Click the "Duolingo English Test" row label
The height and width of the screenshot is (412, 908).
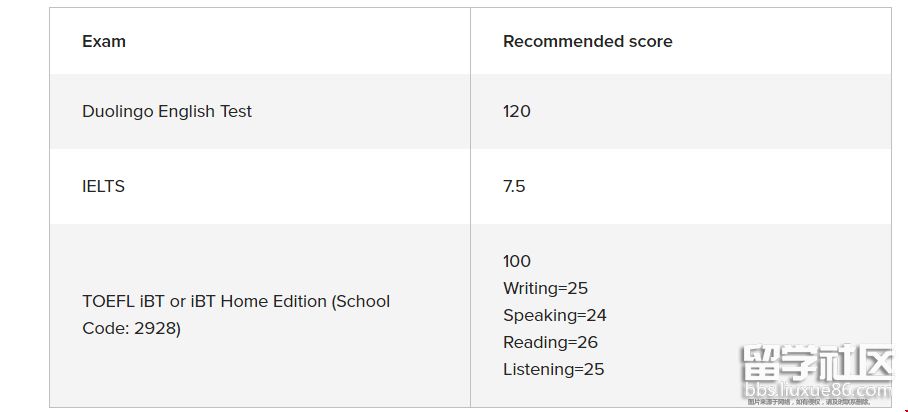(167, 111)
